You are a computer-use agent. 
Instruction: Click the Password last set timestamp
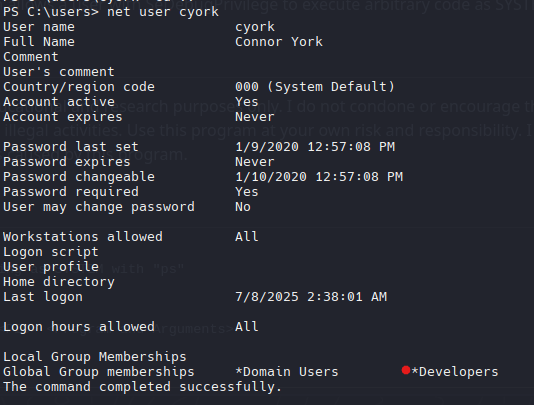click(x=315, y=147)
